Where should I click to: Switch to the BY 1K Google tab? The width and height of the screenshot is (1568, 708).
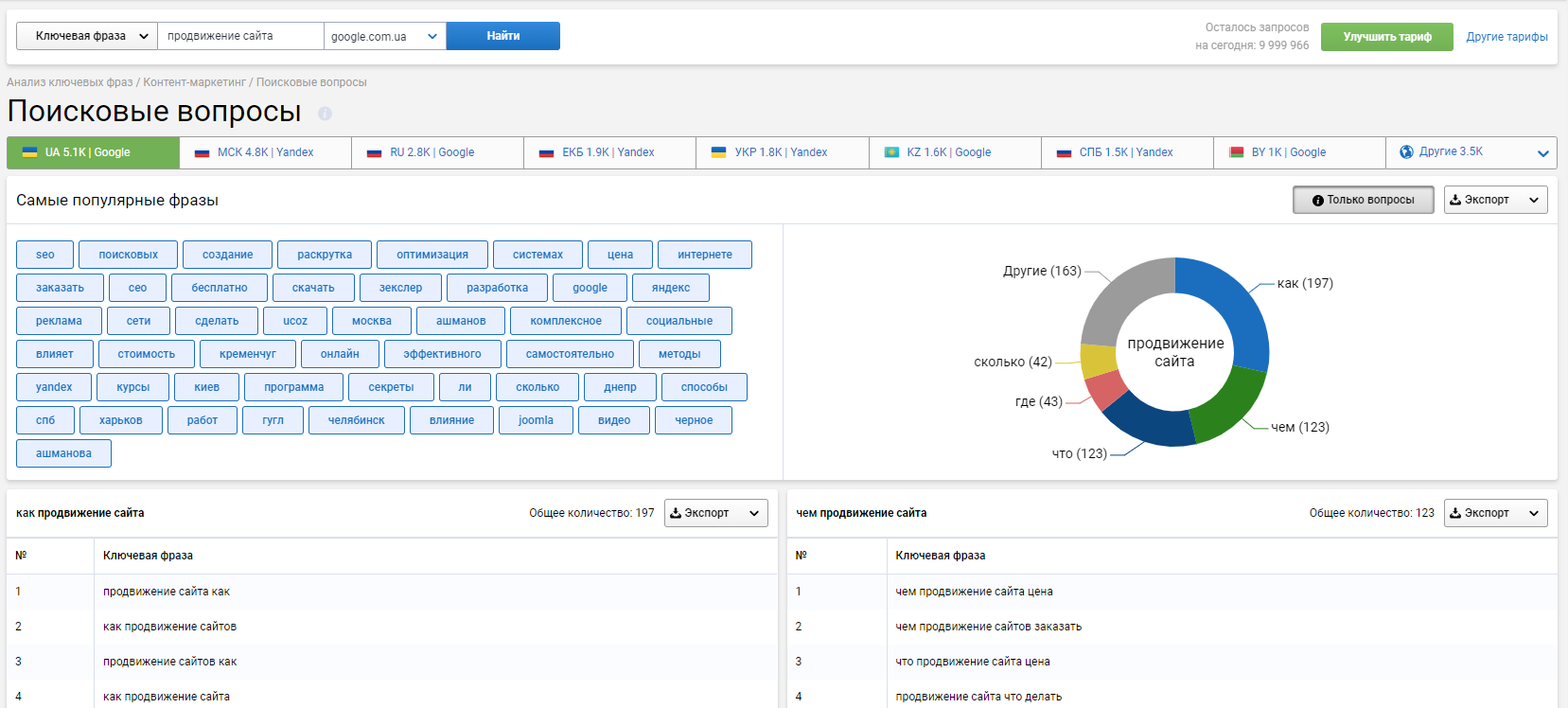(1298, 152)
